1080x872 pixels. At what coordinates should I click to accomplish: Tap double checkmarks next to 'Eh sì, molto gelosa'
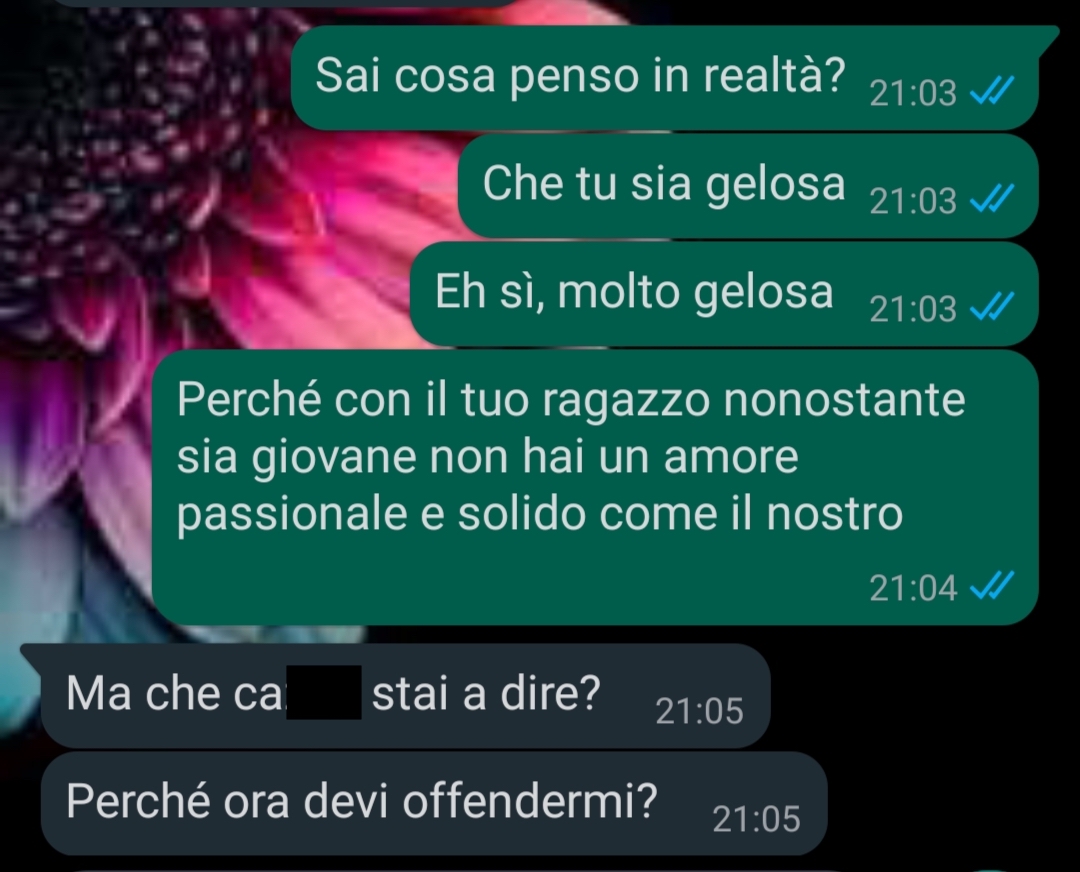(992, 307)
